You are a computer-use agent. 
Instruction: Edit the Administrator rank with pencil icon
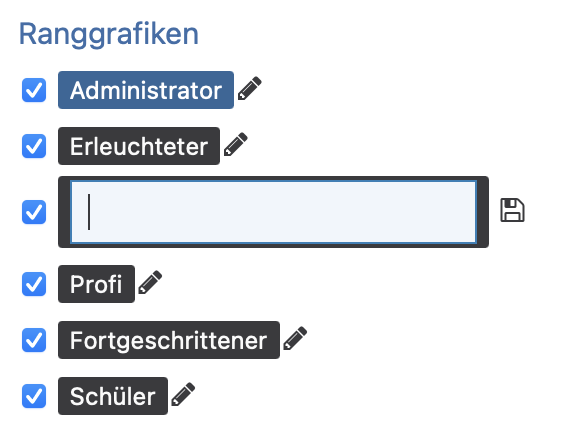pyautogui.click(x=250, y=88)
